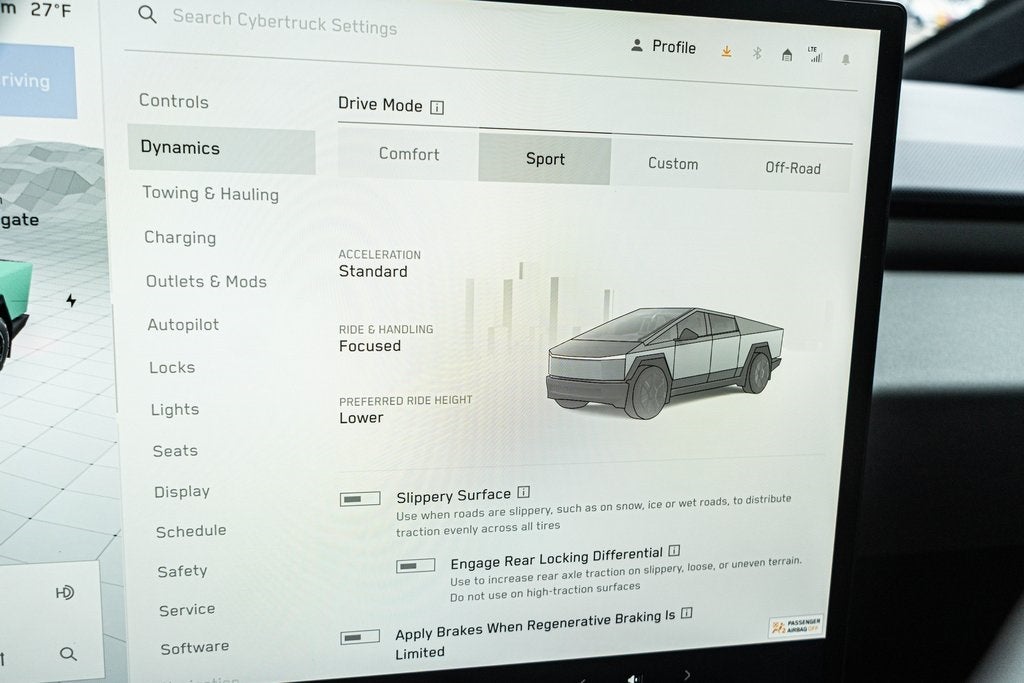Select the Comfort drive mode
The width and height of the screenshot is (1024, 683).
coord(410,153)
